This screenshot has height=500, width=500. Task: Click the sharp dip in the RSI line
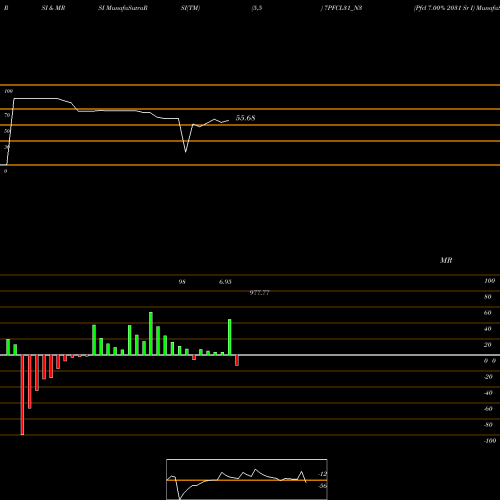[185, 151]
